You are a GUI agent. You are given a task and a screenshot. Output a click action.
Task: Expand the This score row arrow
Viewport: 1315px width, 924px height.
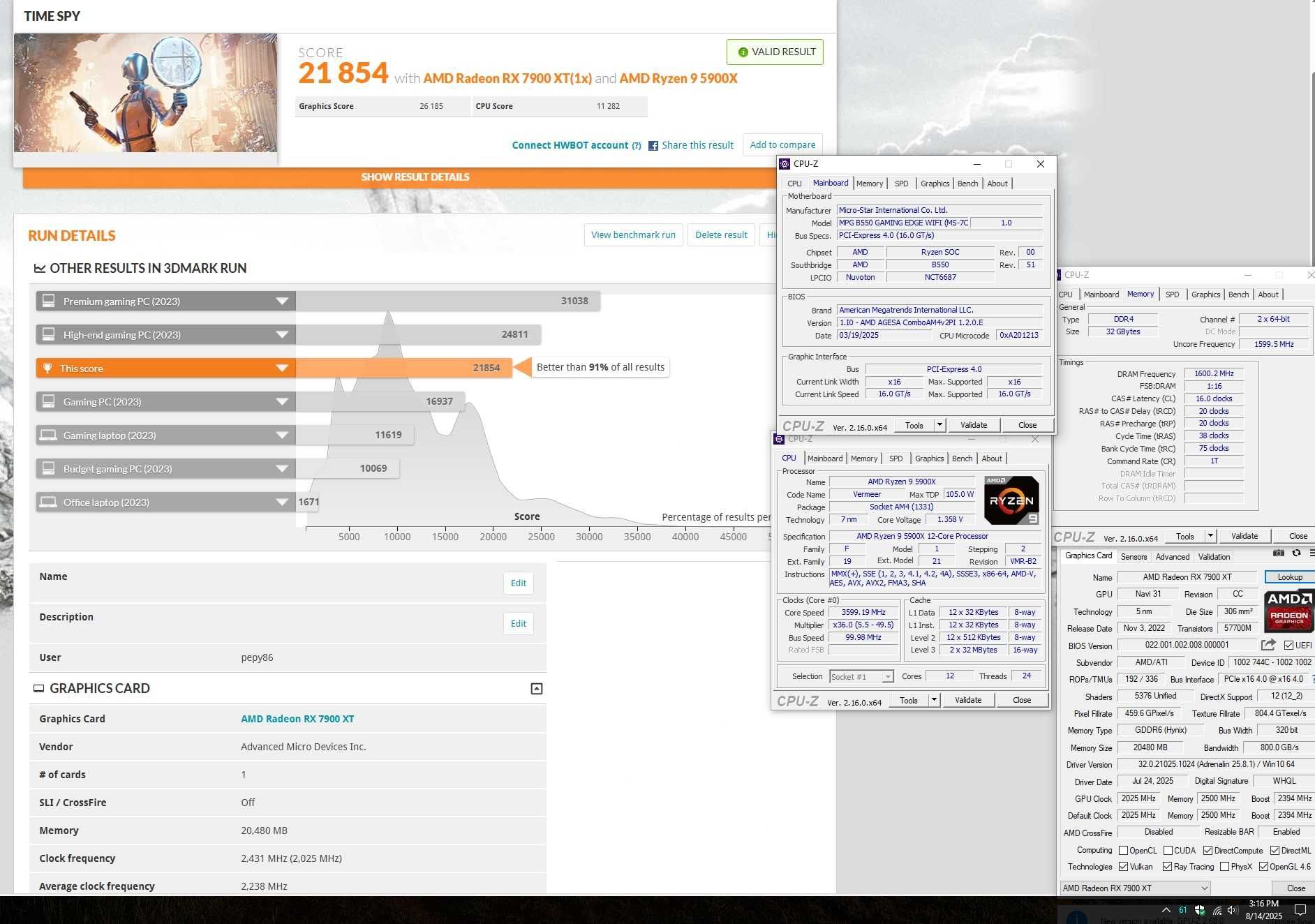point(282,368)
